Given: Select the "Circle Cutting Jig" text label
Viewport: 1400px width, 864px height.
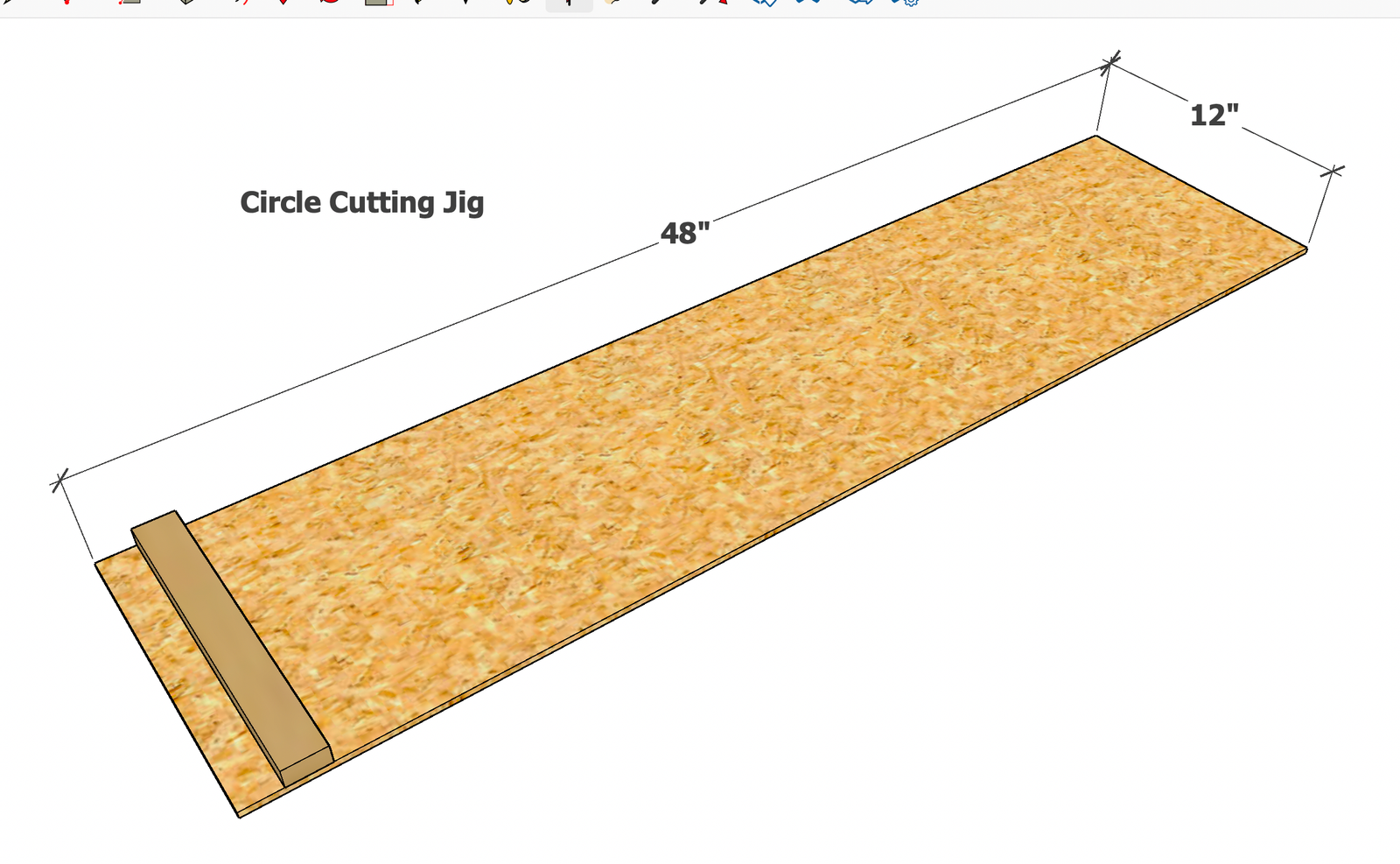Looking at the screenshot, I should 361,203.
